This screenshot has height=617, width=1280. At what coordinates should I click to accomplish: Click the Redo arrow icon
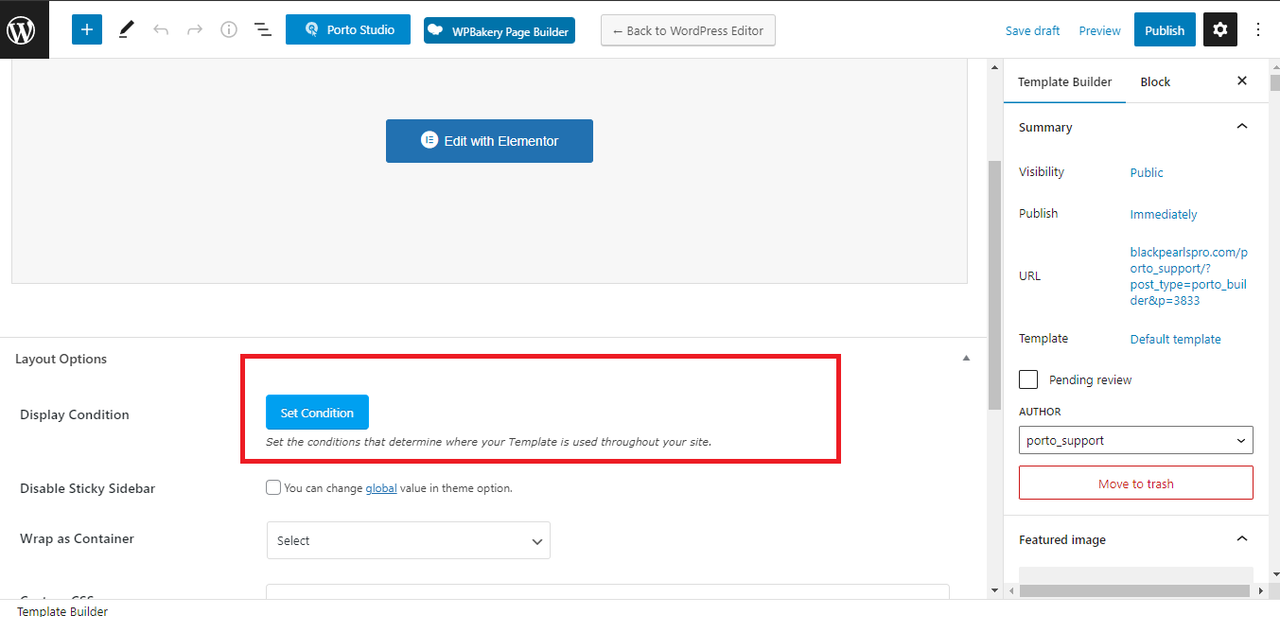(x=195, y=30)
